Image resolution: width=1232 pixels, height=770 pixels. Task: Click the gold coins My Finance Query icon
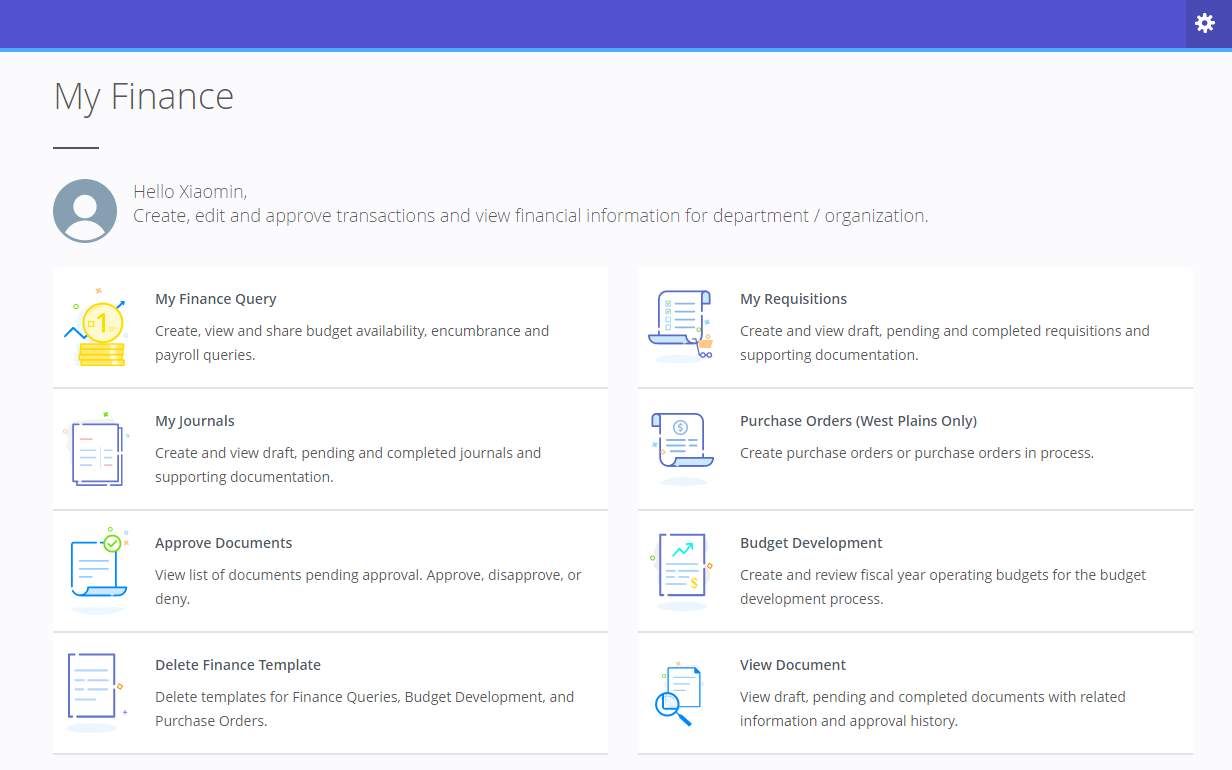point(98,328)
